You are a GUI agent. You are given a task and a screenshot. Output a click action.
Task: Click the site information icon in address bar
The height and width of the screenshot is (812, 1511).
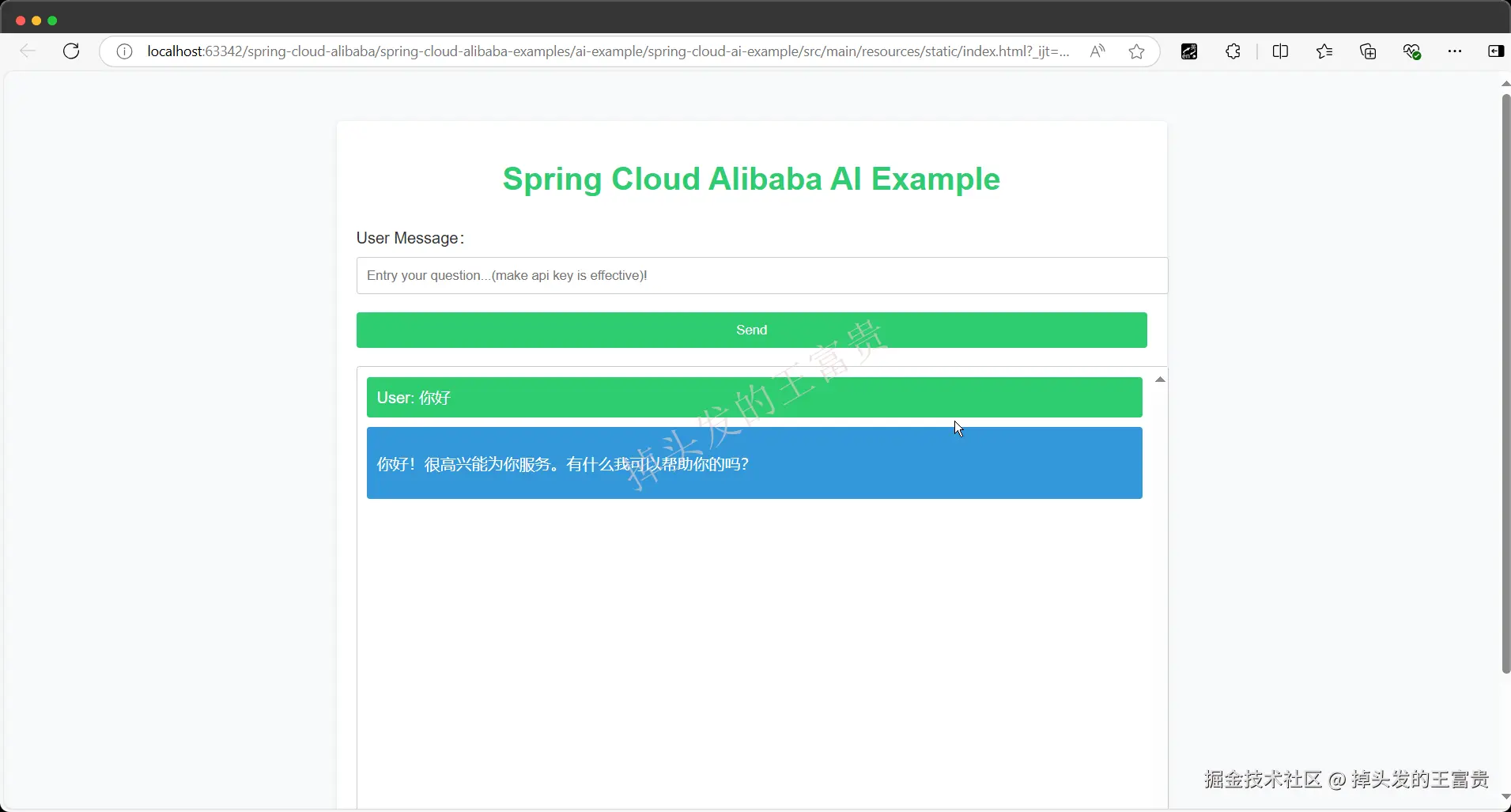point(124,51)
